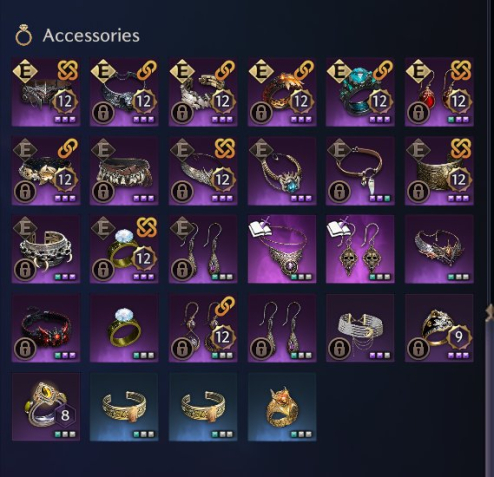Image resolution: width=494 pixels, height=477 pixels.
Task: Choose the black gold ring level 9
Action: pos(439,328)
